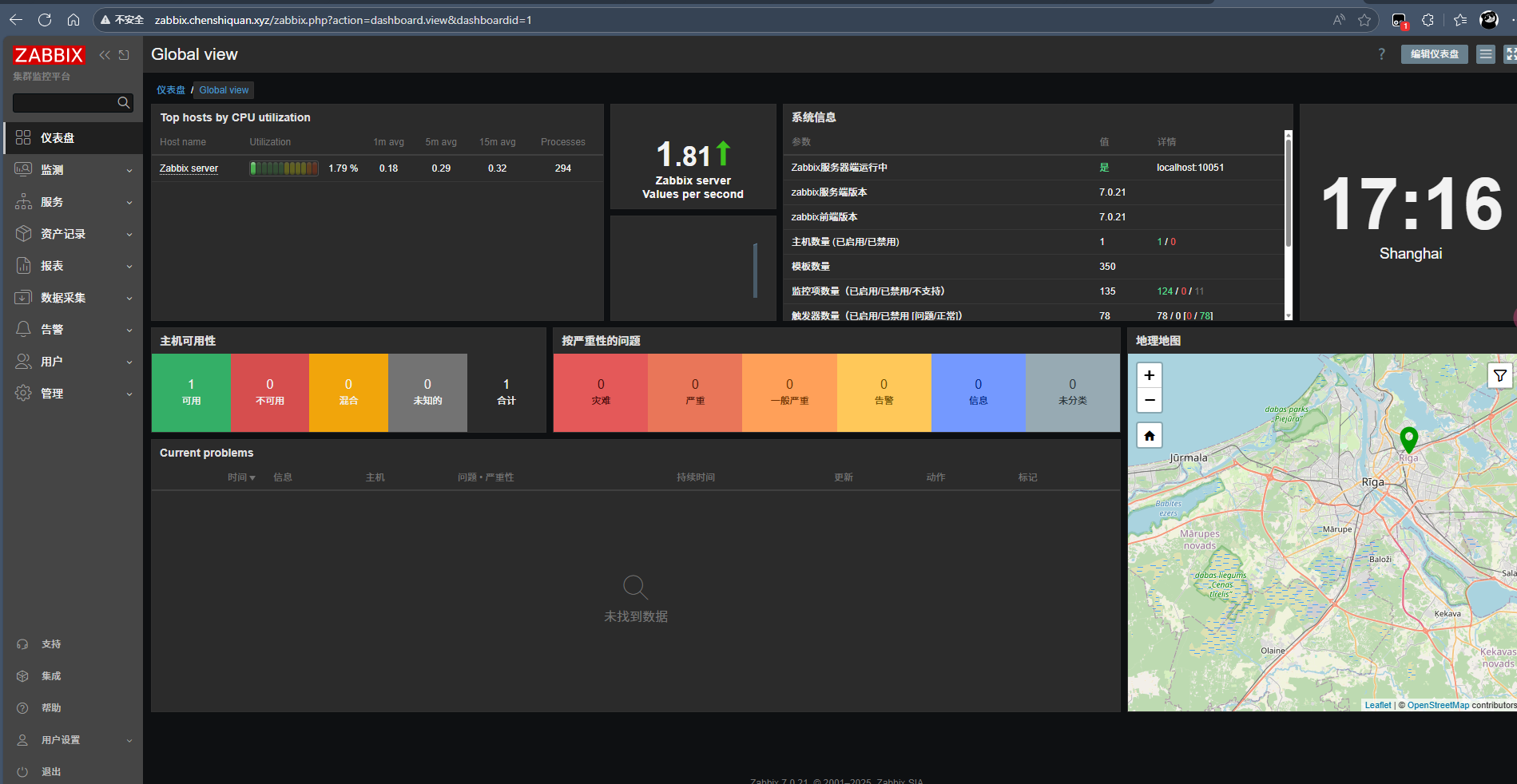The width and height of the screenshot is (1517, 784).
Task: Click the CPU utilization gauge bar
Action: 284,168
